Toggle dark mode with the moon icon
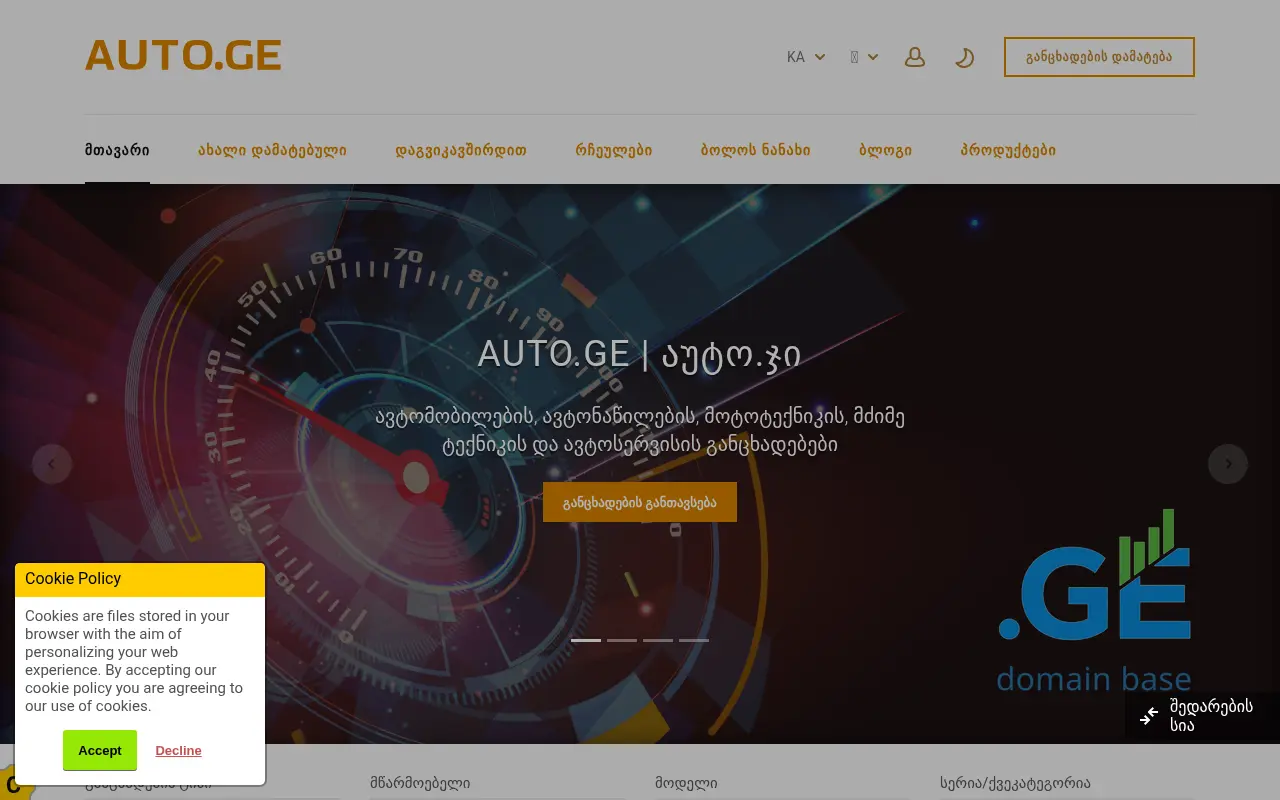Viewport: 1280px width, 800px height. tap(964, 57)
